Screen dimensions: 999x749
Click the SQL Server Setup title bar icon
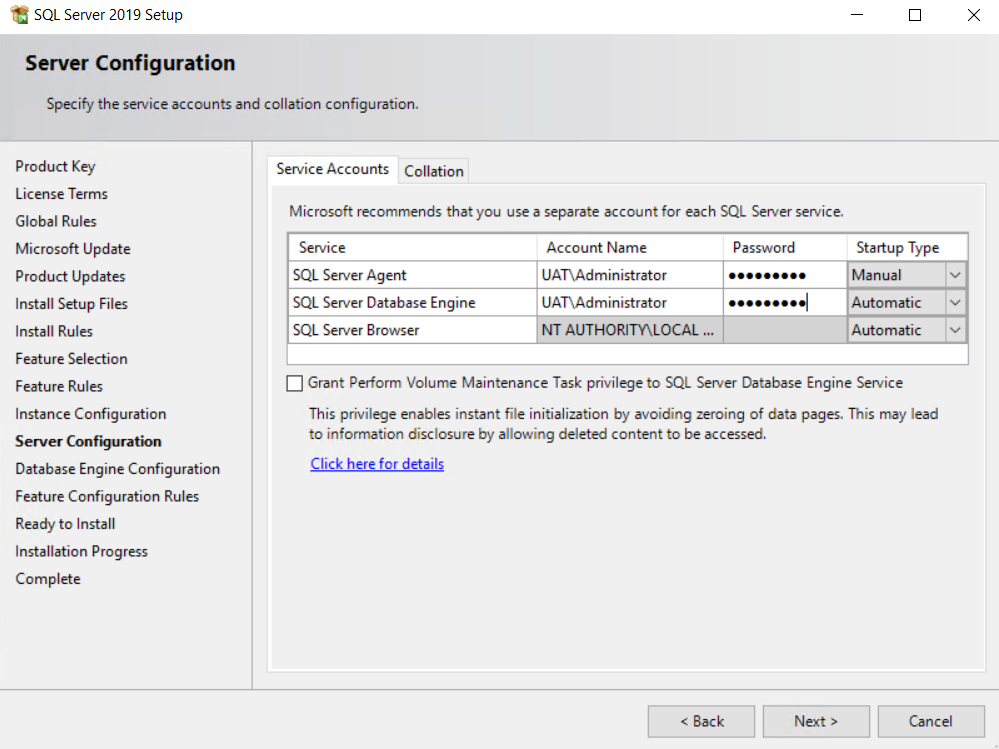(19, 14)
